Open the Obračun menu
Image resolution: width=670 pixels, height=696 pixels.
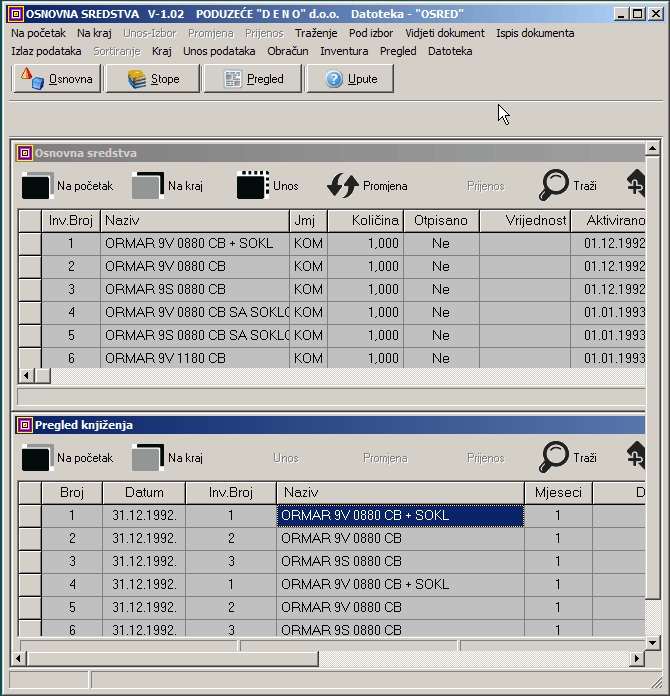point(287,51)
